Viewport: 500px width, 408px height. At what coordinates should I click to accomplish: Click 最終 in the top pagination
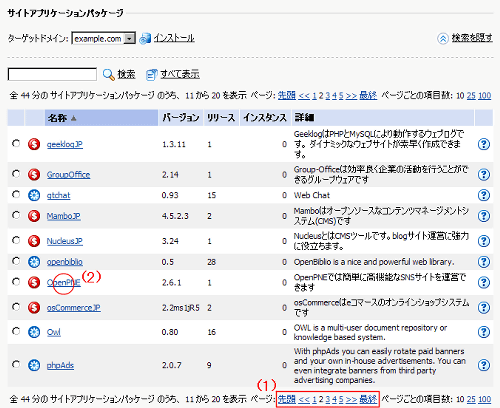pyautogui.click(x=368, y=96)
